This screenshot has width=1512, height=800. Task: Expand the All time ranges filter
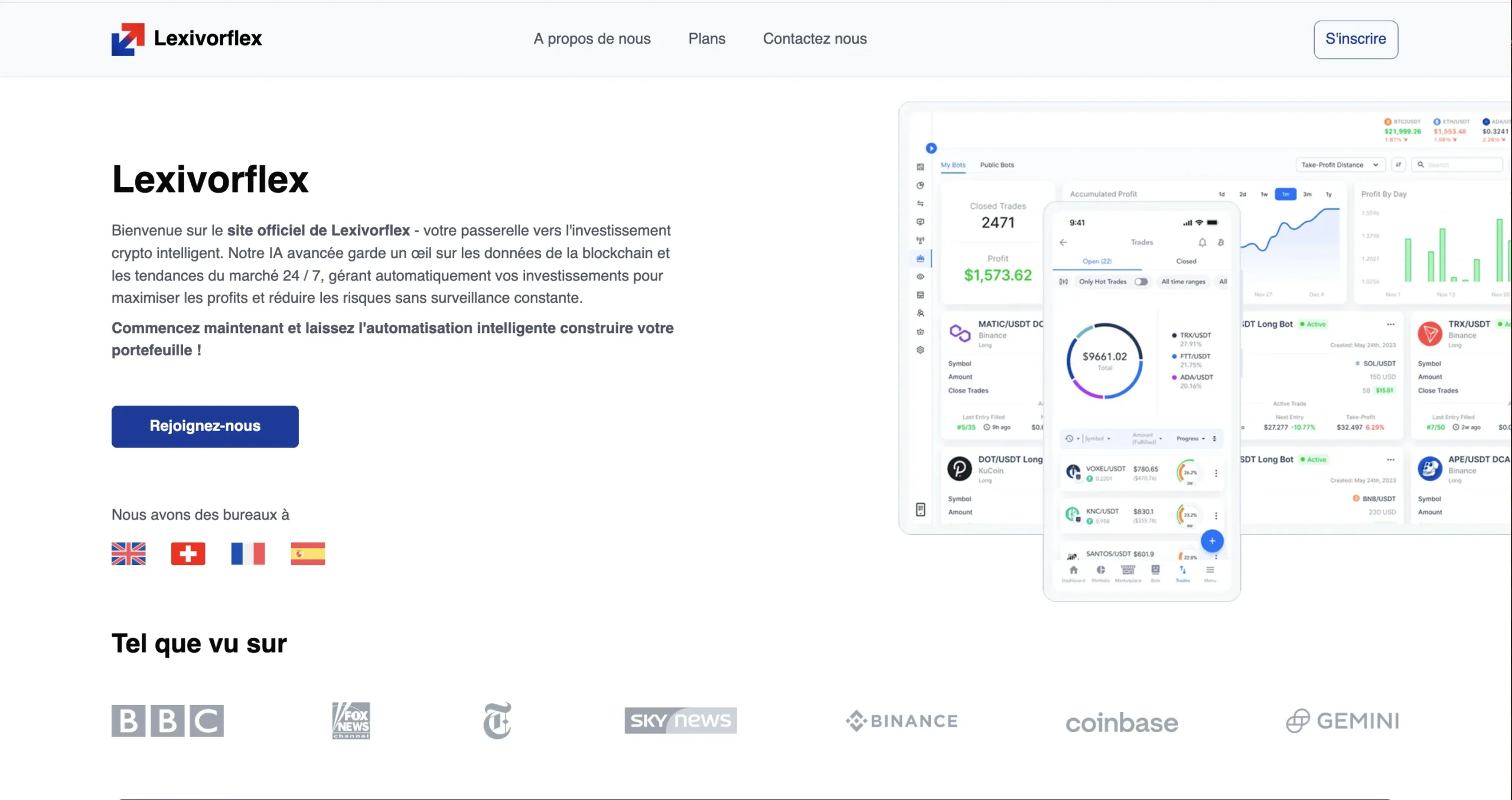pos(1183,282)
